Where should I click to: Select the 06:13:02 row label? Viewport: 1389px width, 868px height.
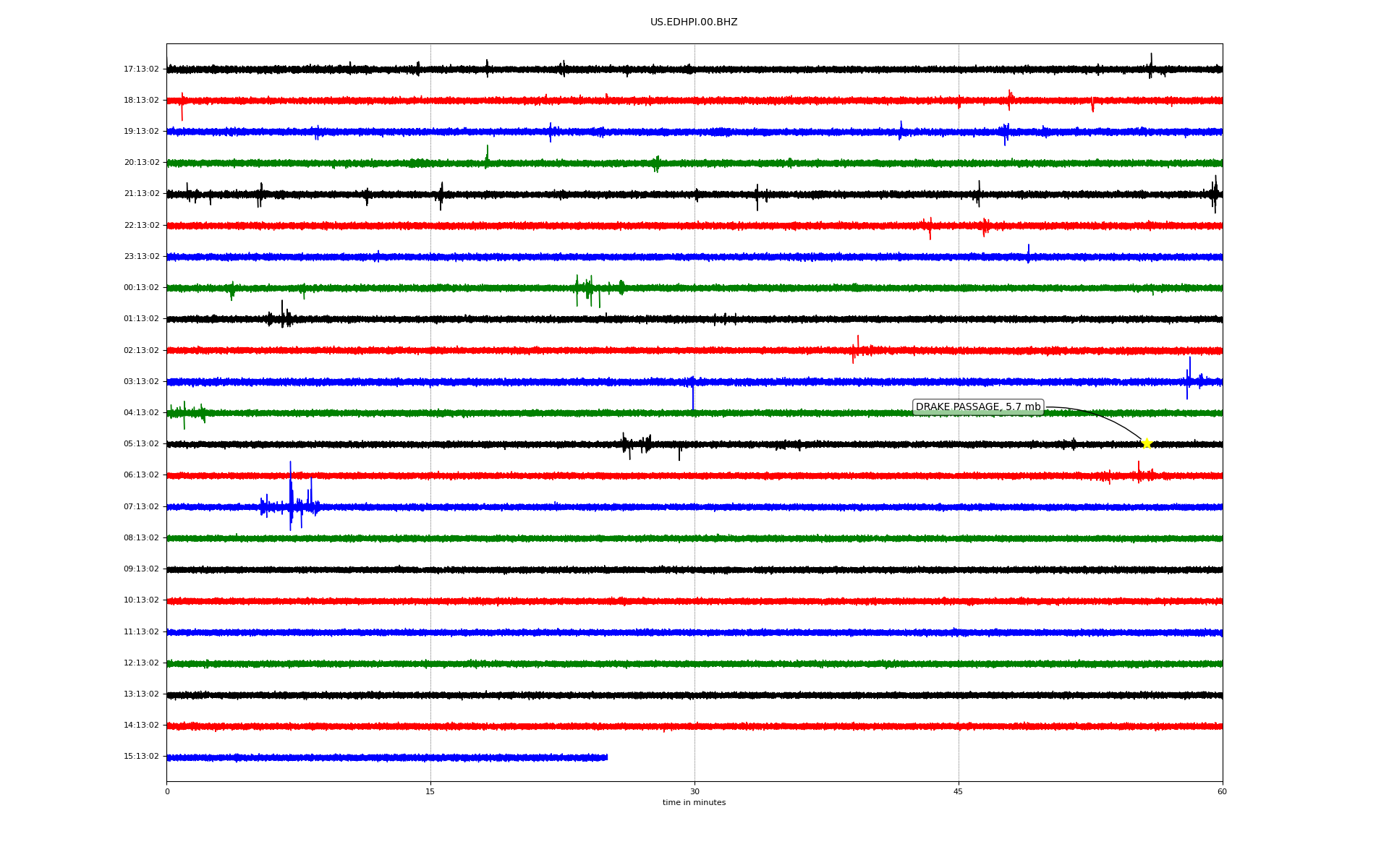(x=141, y=475)
